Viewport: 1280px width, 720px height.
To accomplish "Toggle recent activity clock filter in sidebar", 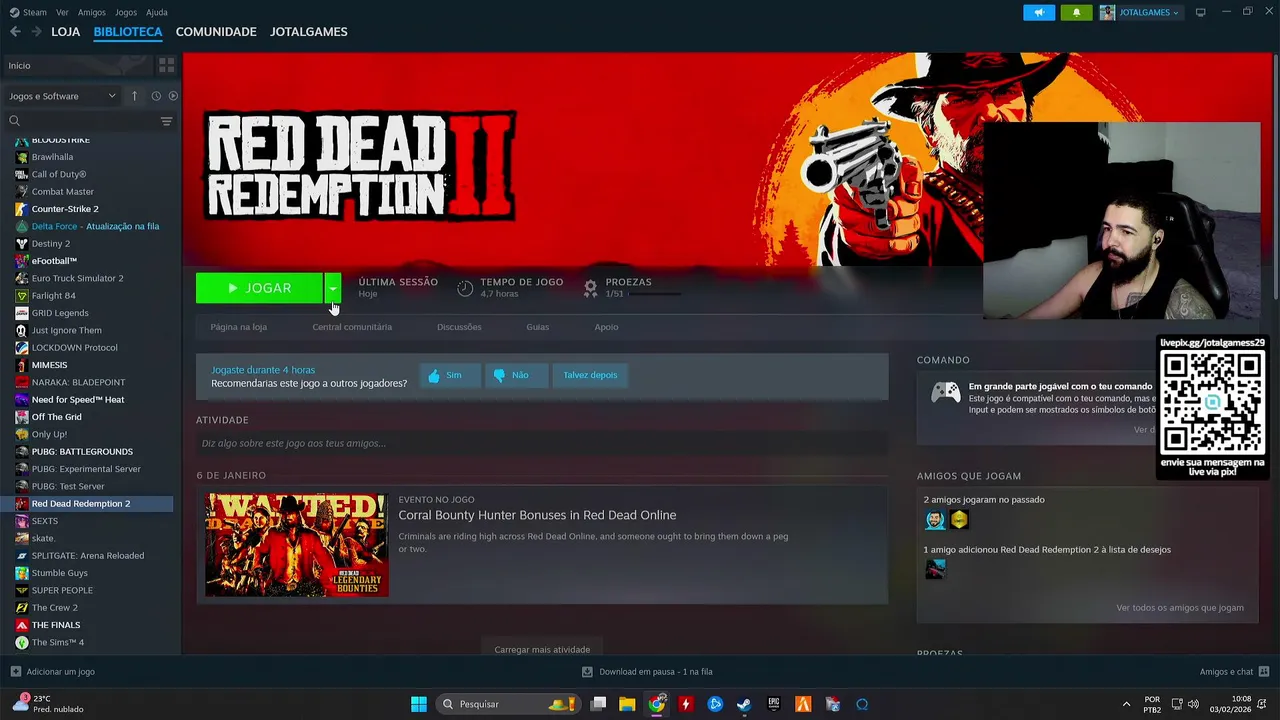I will (156, 96).
